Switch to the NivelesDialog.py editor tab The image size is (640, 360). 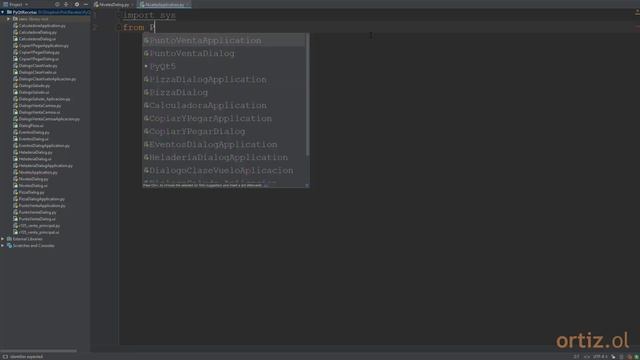click(114, 4)
